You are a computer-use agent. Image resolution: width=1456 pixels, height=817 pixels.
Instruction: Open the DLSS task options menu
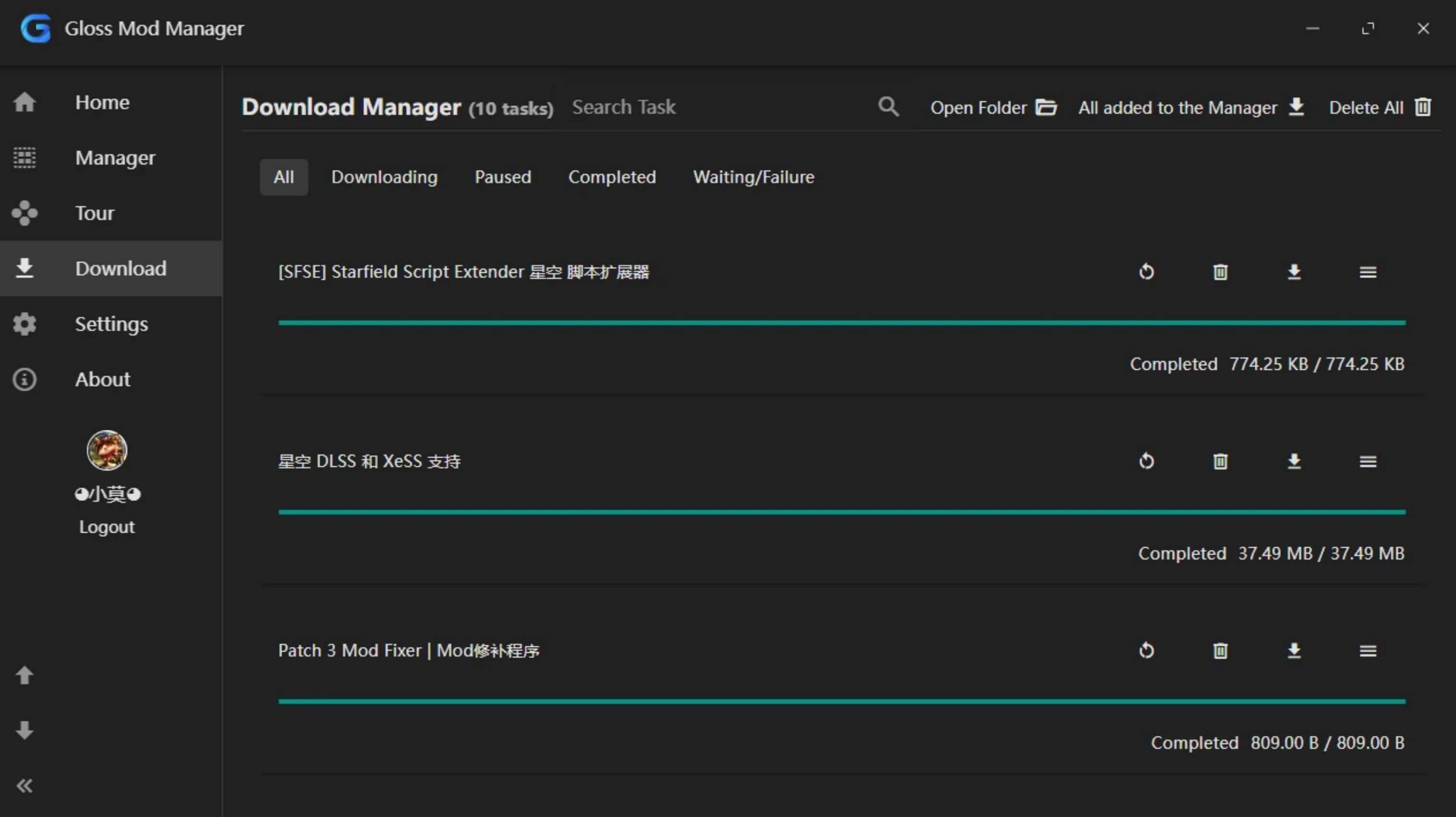coord(1368,462)
